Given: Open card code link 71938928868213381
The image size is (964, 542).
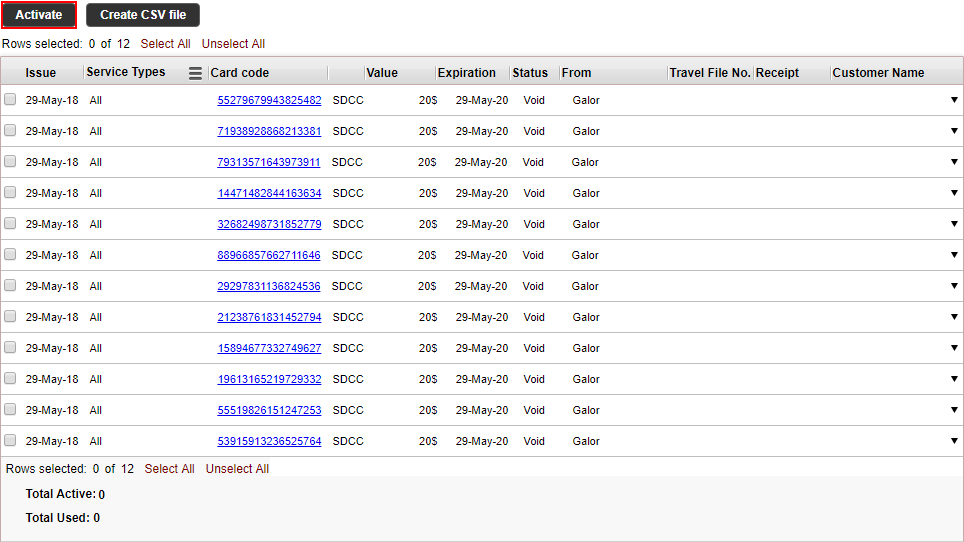Looking at the screenshot, I should tap(269, 132).
